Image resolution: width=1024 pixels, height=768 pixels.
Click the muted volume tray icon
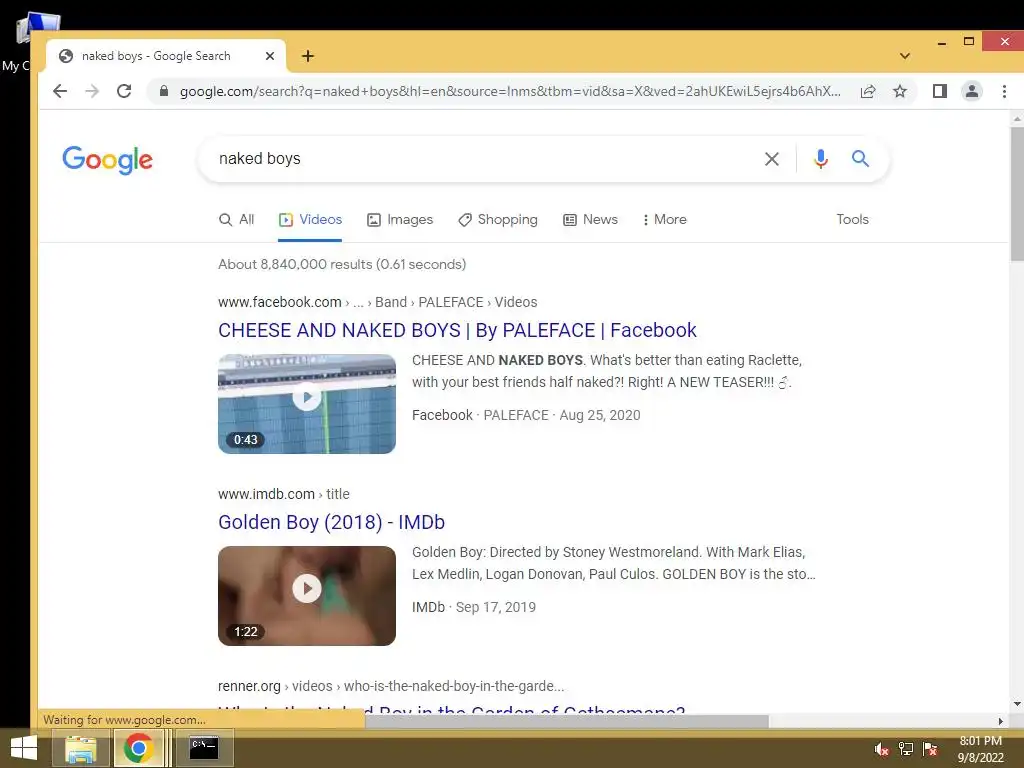[881, 749]
